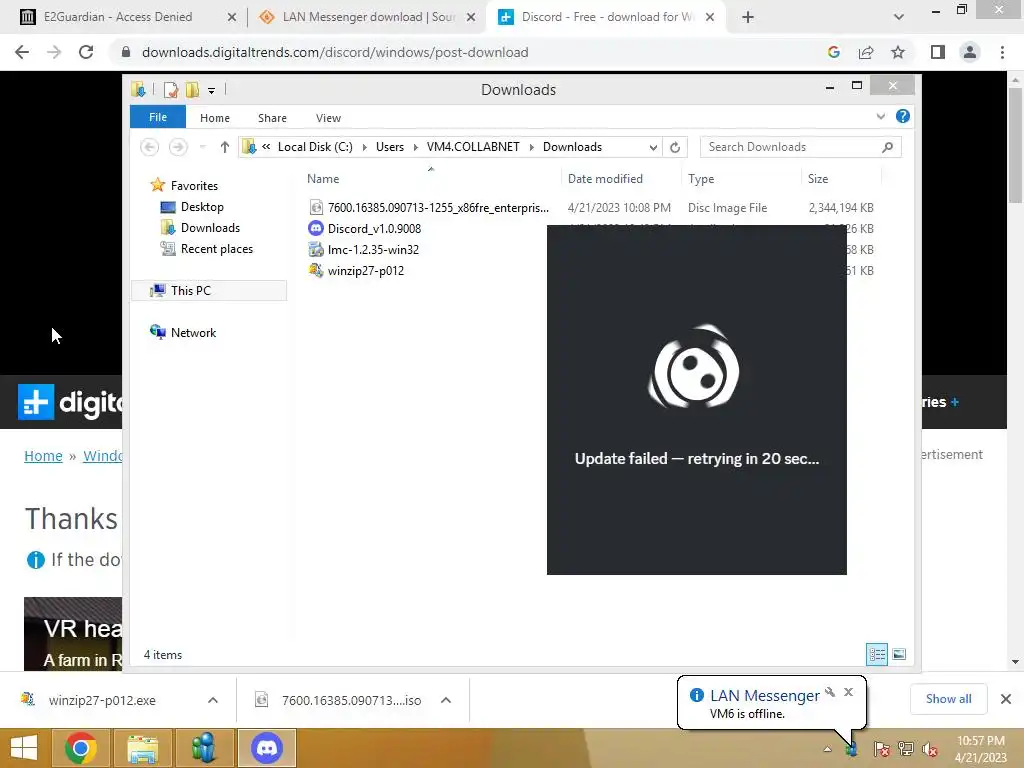Open View ribbon tab
Image resolution: width=1024 pixels, height=768 pixels.
[328, 118]
